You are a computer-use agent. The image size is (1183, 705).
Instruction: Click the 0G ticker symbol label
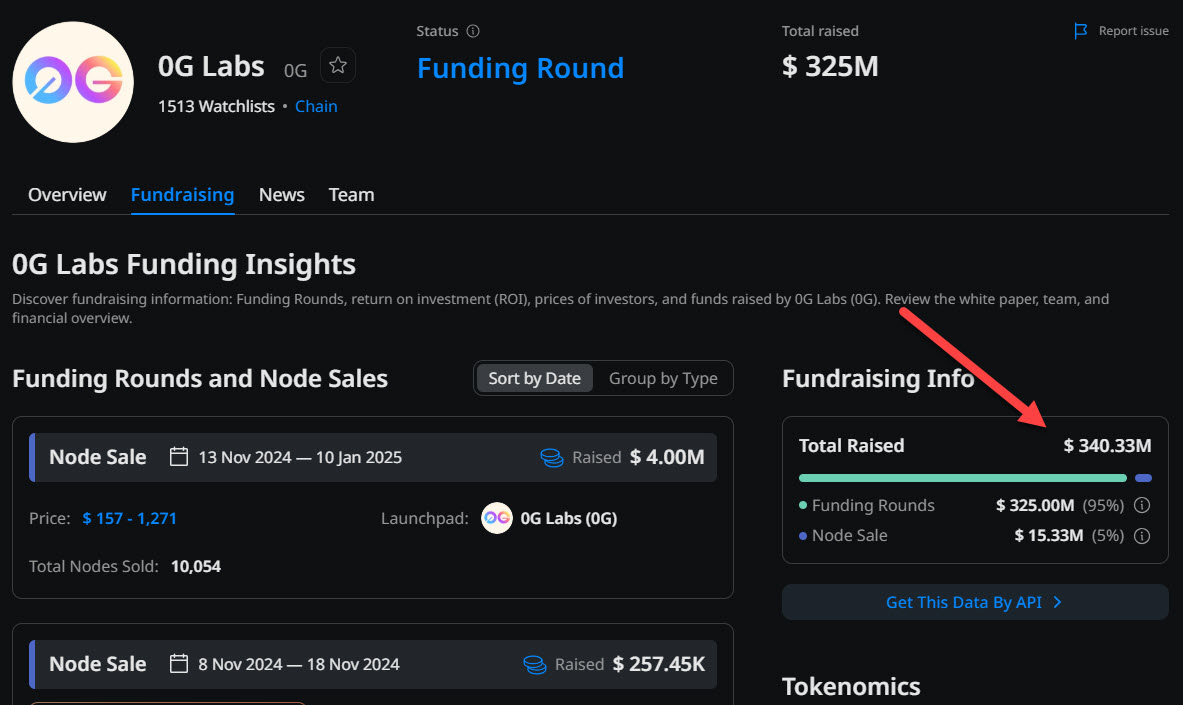coord(295,71)
